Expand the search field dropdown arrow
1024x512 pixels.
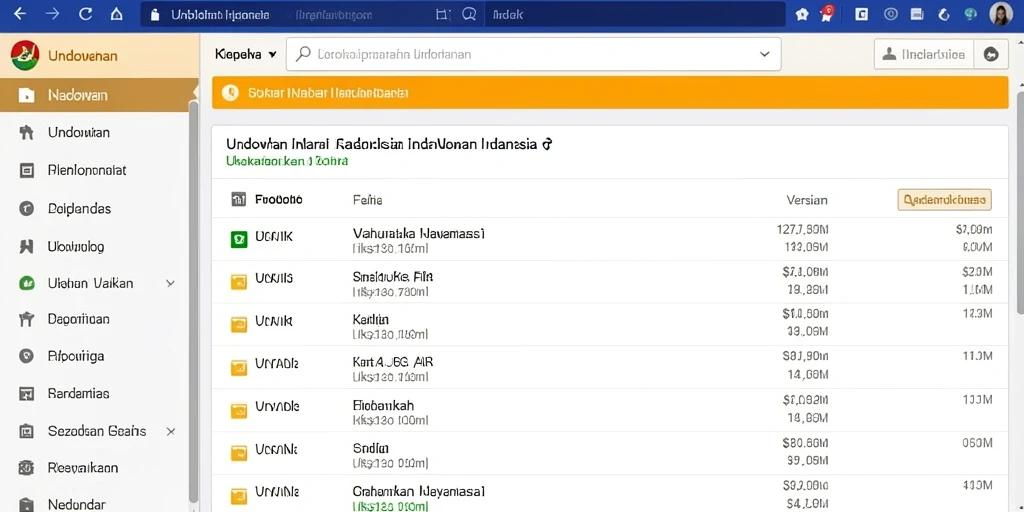click(765, 55)
